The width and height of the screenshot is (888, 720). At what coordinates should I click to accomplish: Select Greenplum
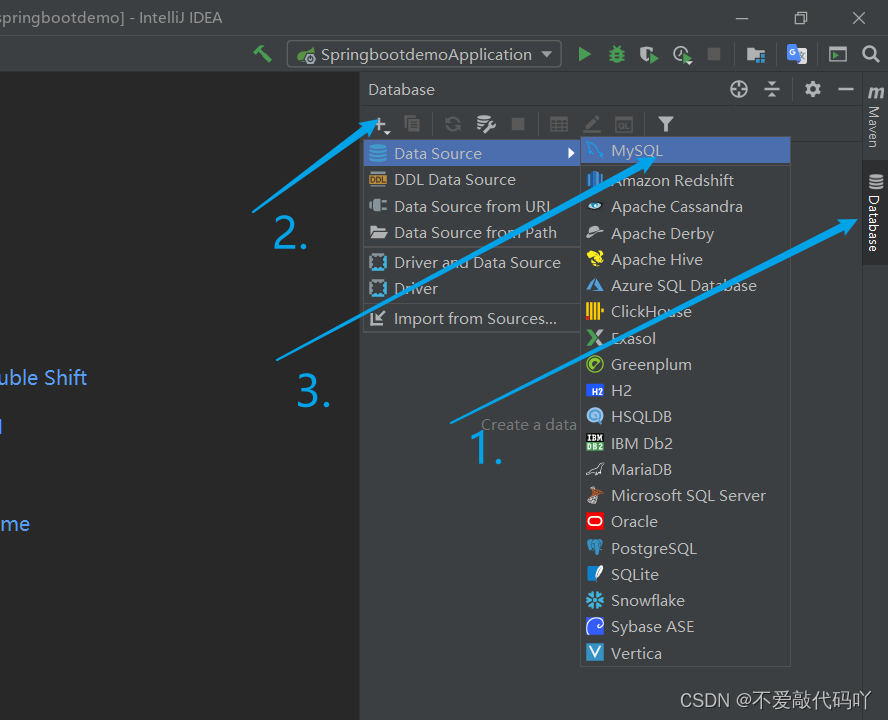click(x=685, y=364)
